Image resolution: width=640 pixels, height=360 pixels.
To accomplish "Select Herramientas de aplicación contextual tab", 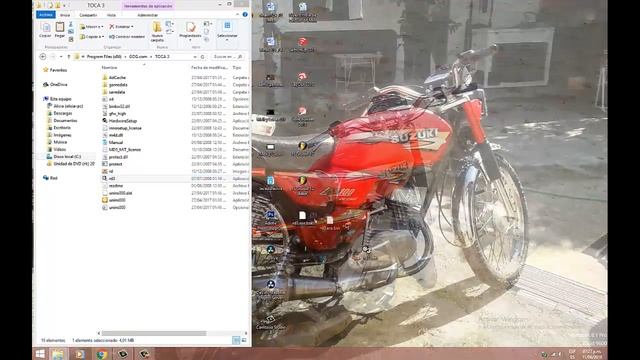I will (x=148, y=6).
